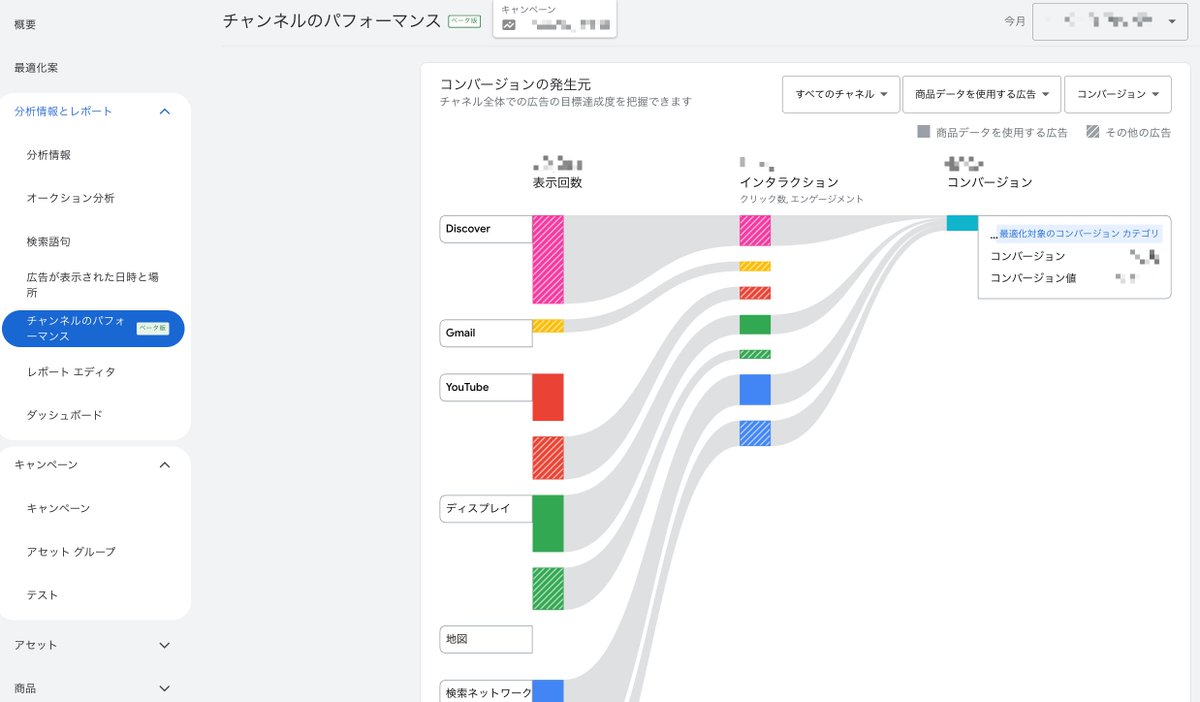Screen dimensions: 1200x702
Task: Open テスト in sidebar
Action: tap(42, 595)
